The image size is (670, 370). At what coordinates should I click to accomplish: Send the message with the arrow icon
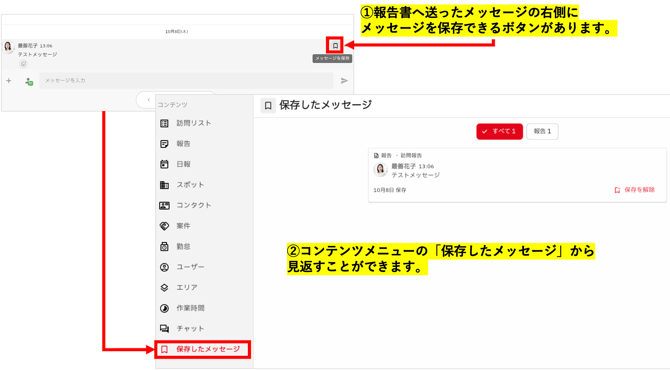coord(344,80)
